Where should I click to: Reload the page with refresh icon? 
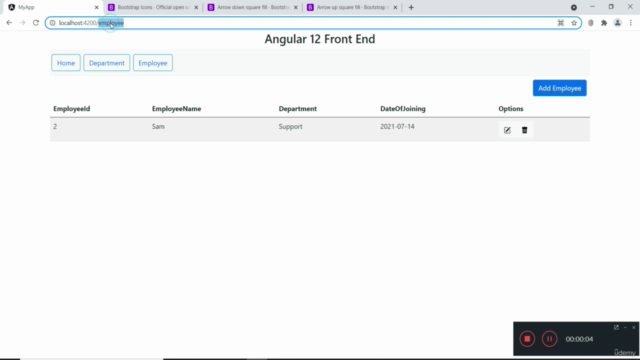pos(36,23)
